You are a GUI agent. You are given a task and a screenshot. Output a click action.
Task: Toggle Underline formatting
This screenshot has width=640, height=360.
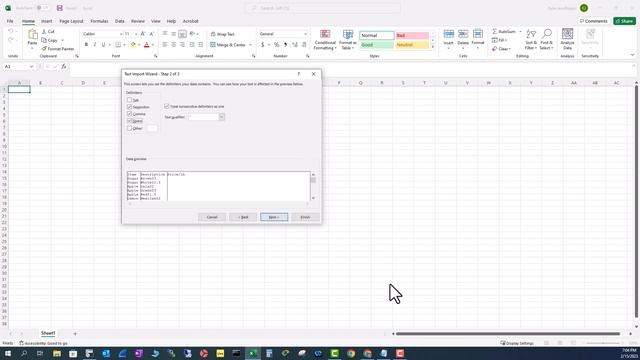pos(103,44)
